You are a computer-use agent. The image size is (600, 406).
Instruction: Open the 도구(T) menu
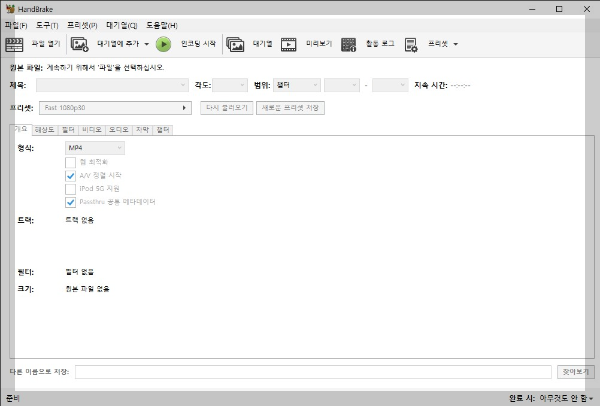pos(47,26)
